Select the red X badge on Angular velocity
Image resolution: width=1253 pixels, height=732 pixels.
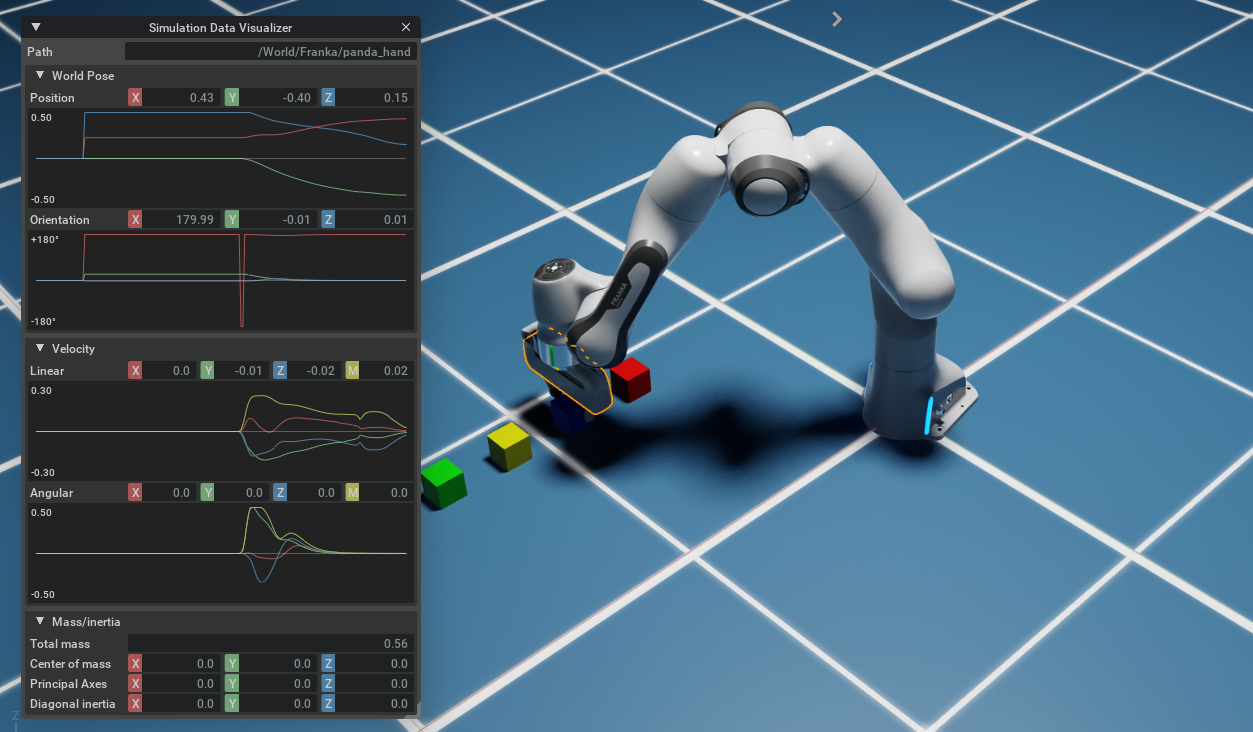tap(135, 492)
